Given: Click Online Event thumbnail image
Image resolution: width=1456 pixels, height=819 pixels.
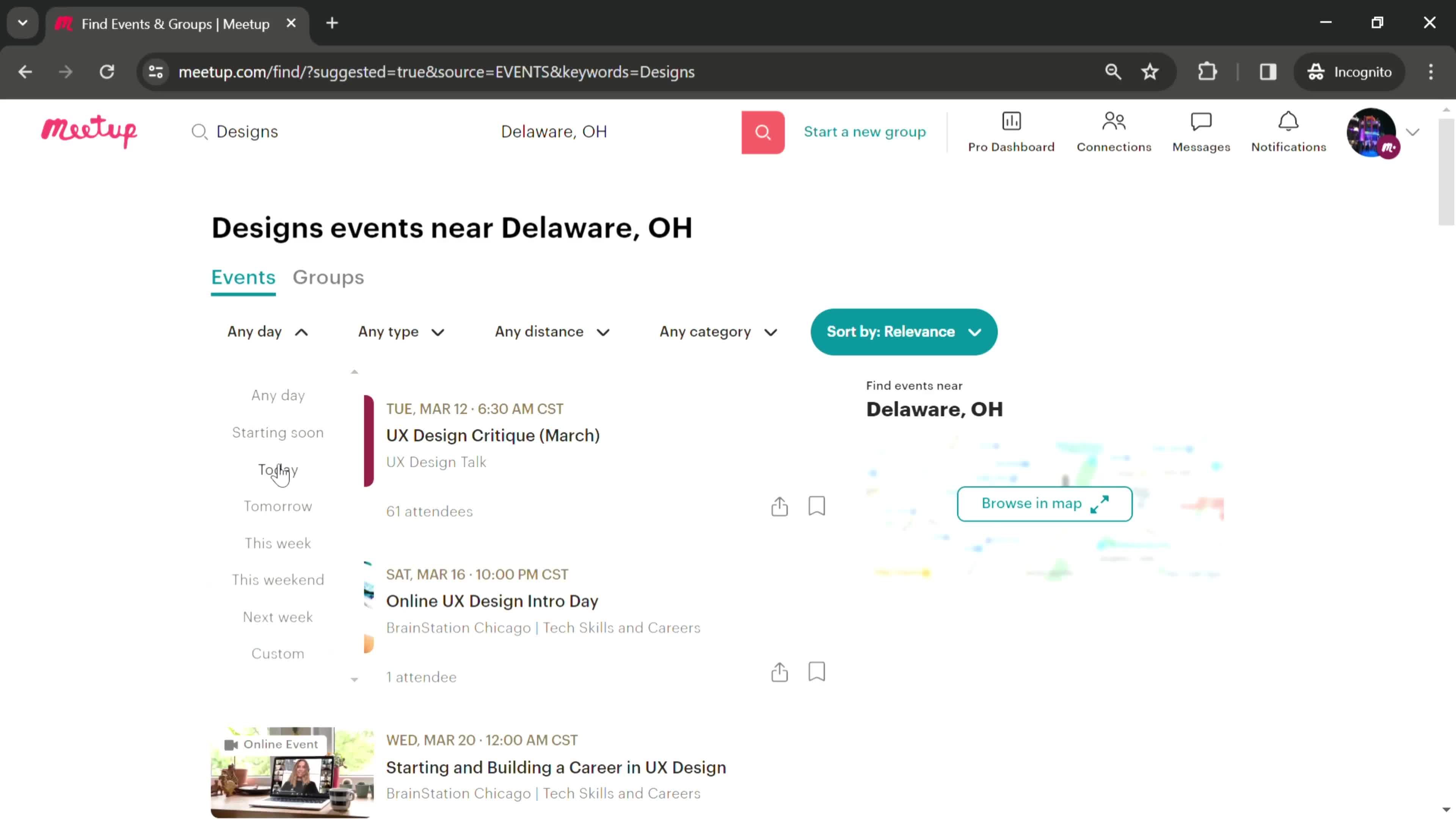Looking at the screenshot, I should [x=292, y=772].
